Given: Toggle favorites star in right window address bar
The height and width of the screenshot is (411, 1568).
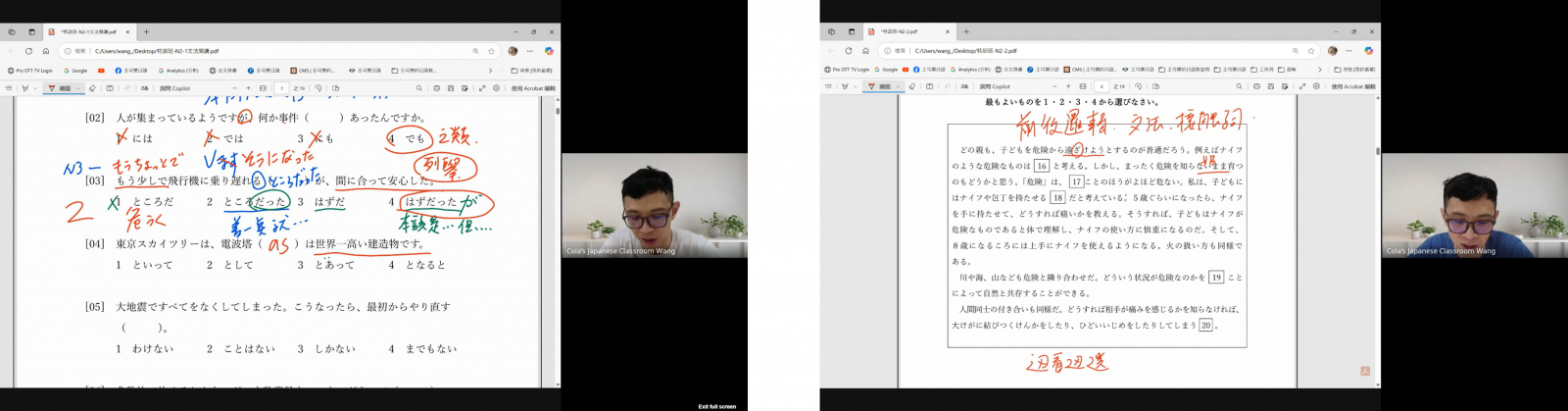Looking at the screenshot, I should tap(1311, 51).
